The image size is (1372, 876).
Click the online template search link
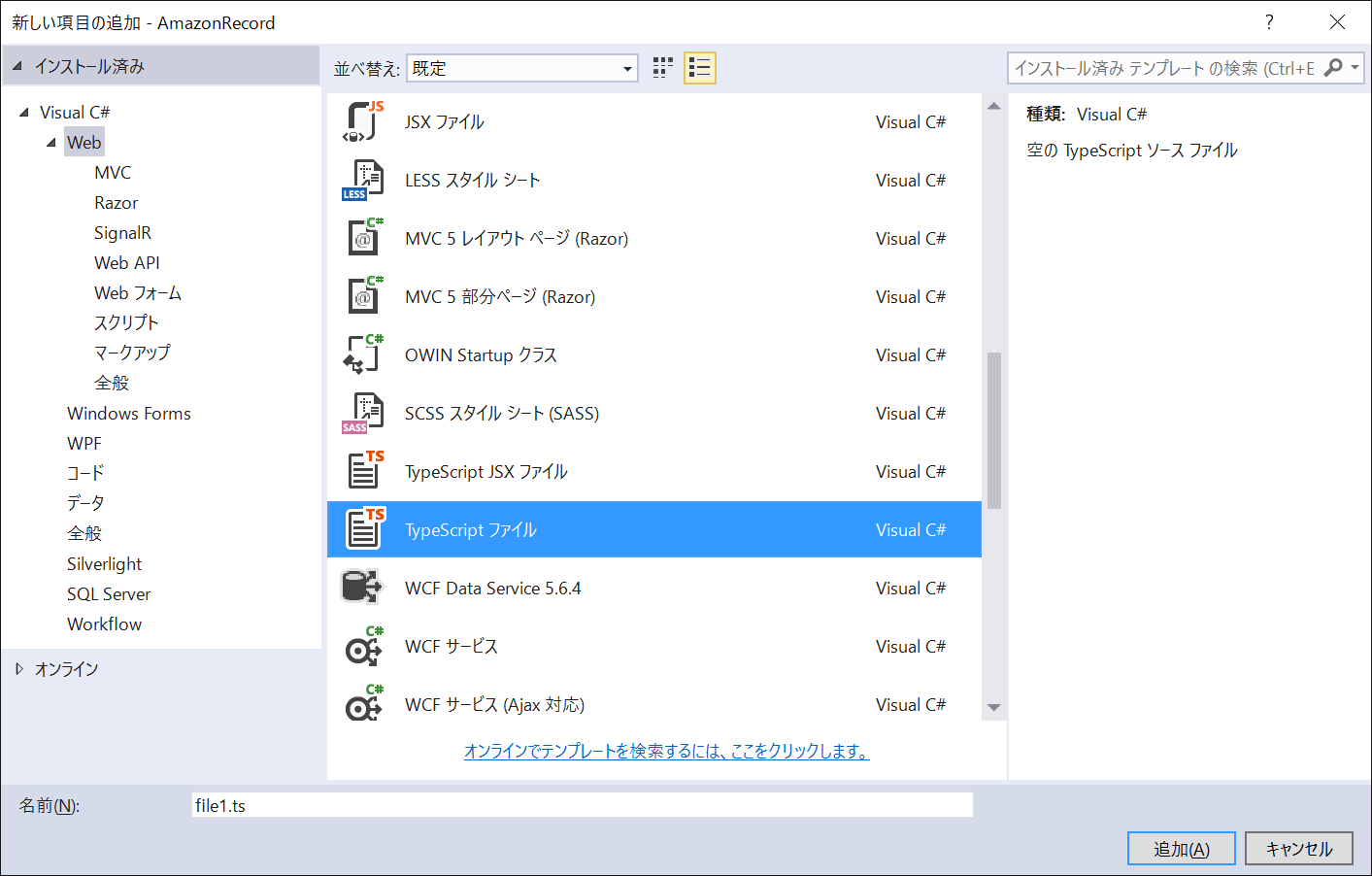pos(666,751)
